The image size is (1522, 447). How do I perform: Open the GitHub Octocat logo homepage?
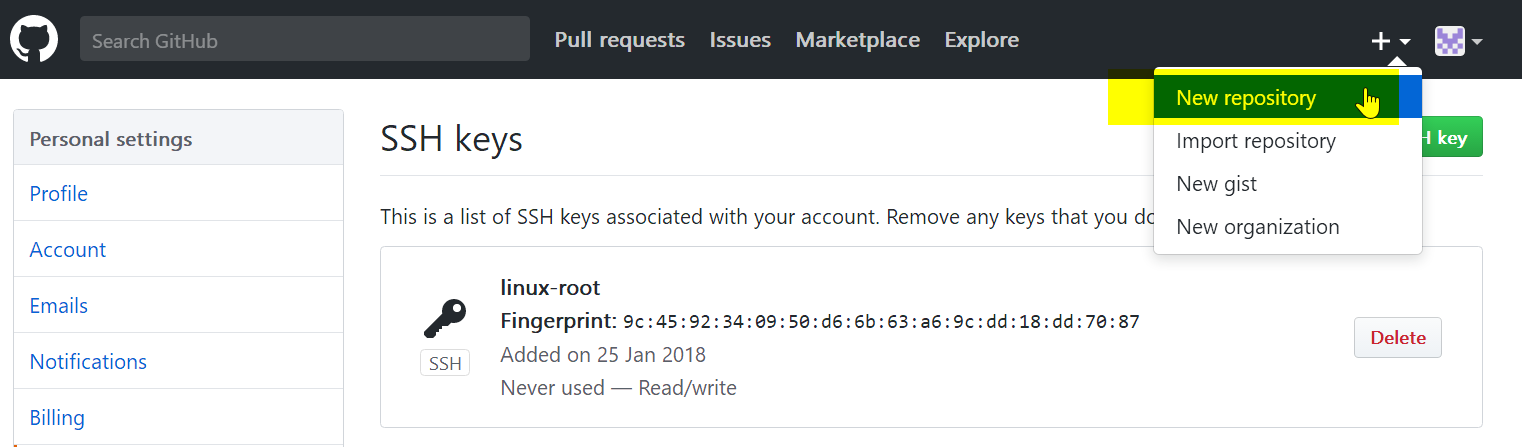tap(34, 39)
